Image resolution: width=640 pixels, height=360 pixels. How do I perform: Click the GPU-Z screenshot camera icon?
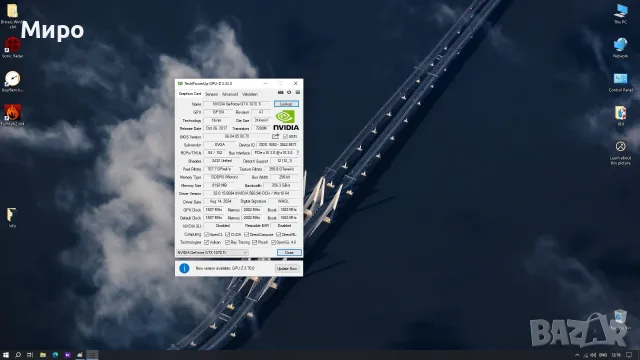280,93
